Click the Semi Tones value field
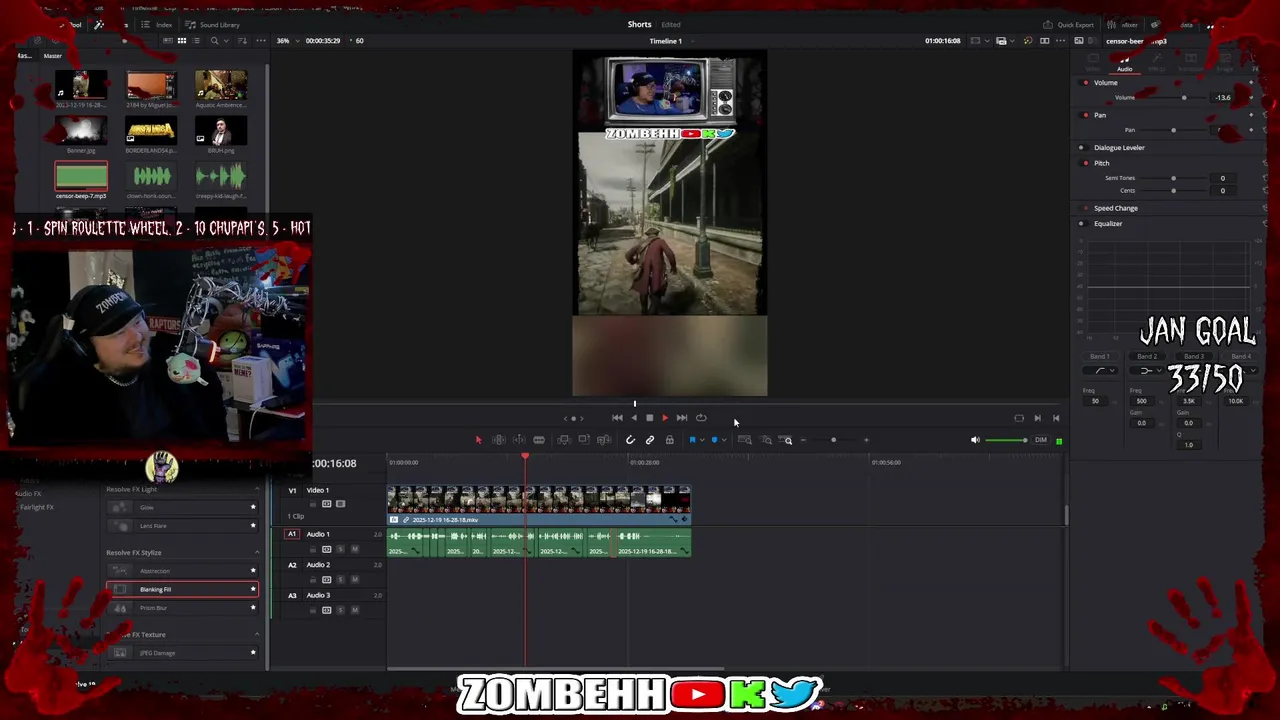Viewport: 1280px width, 720px height. point(1222,178)
